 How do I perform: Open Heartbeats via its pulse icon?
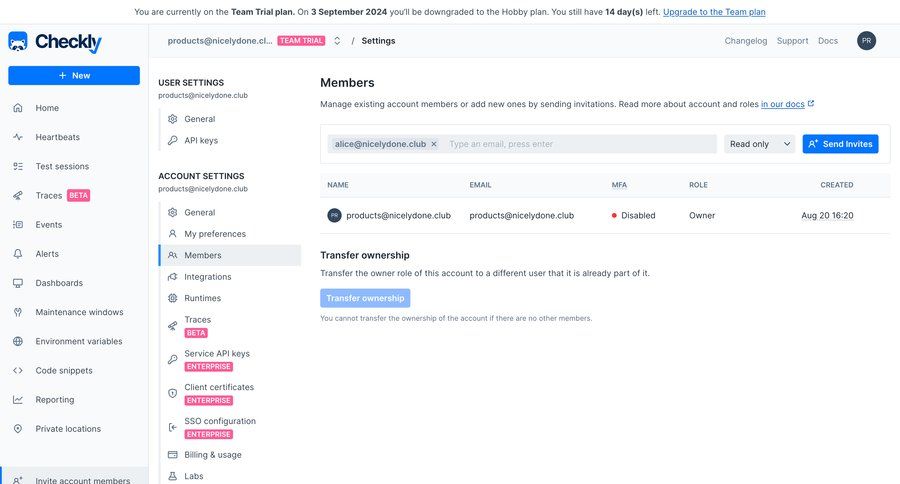click(x=18, y=137)
